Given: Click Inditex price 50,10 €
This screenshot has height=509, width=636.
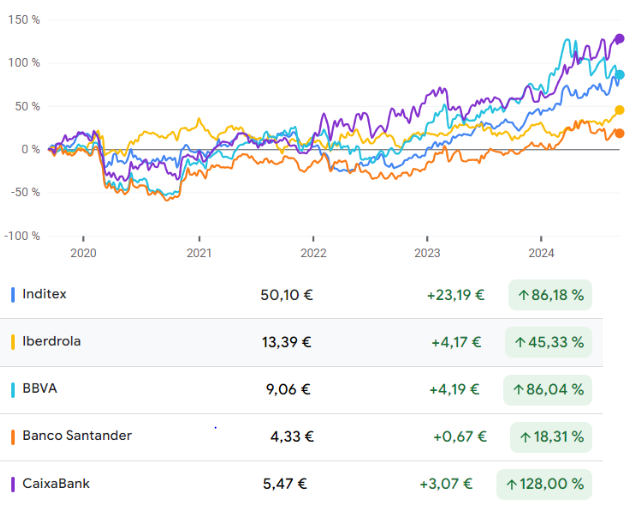Looking at the screenshot, I should point(286,295).
